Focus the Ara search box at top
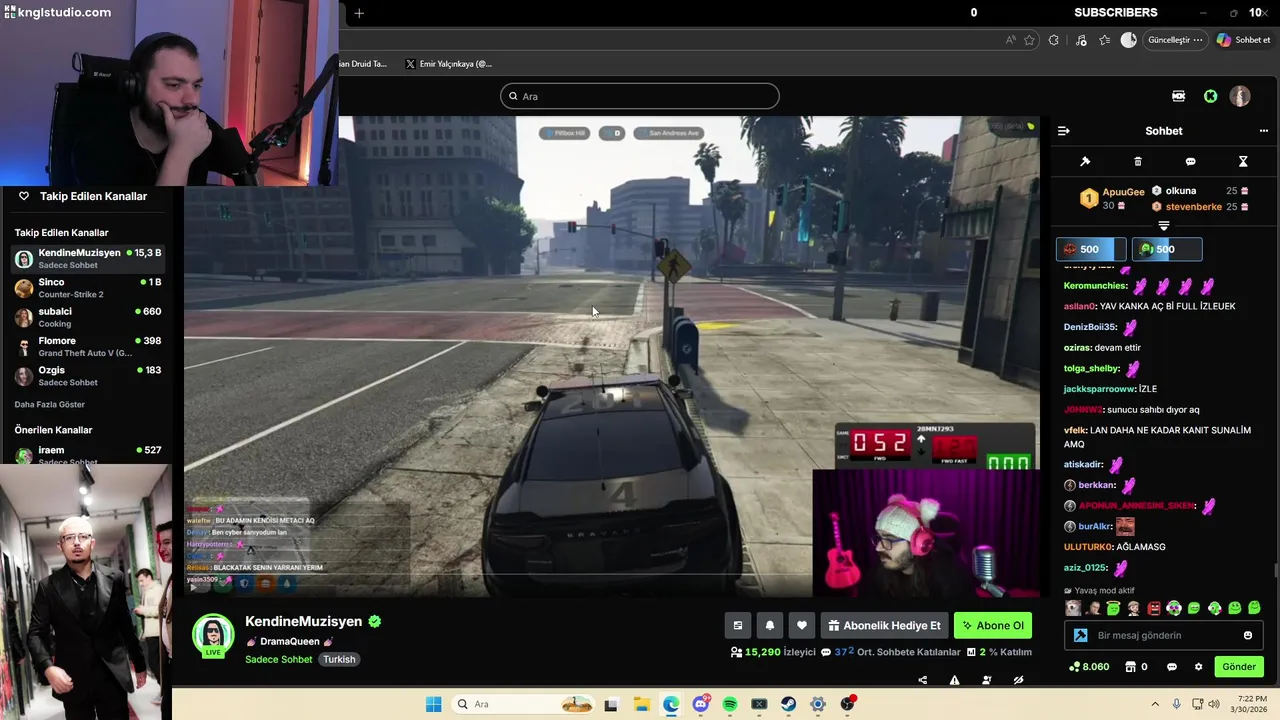The width and height of the screenshot is (1280, 720). (x=640, y=96)
